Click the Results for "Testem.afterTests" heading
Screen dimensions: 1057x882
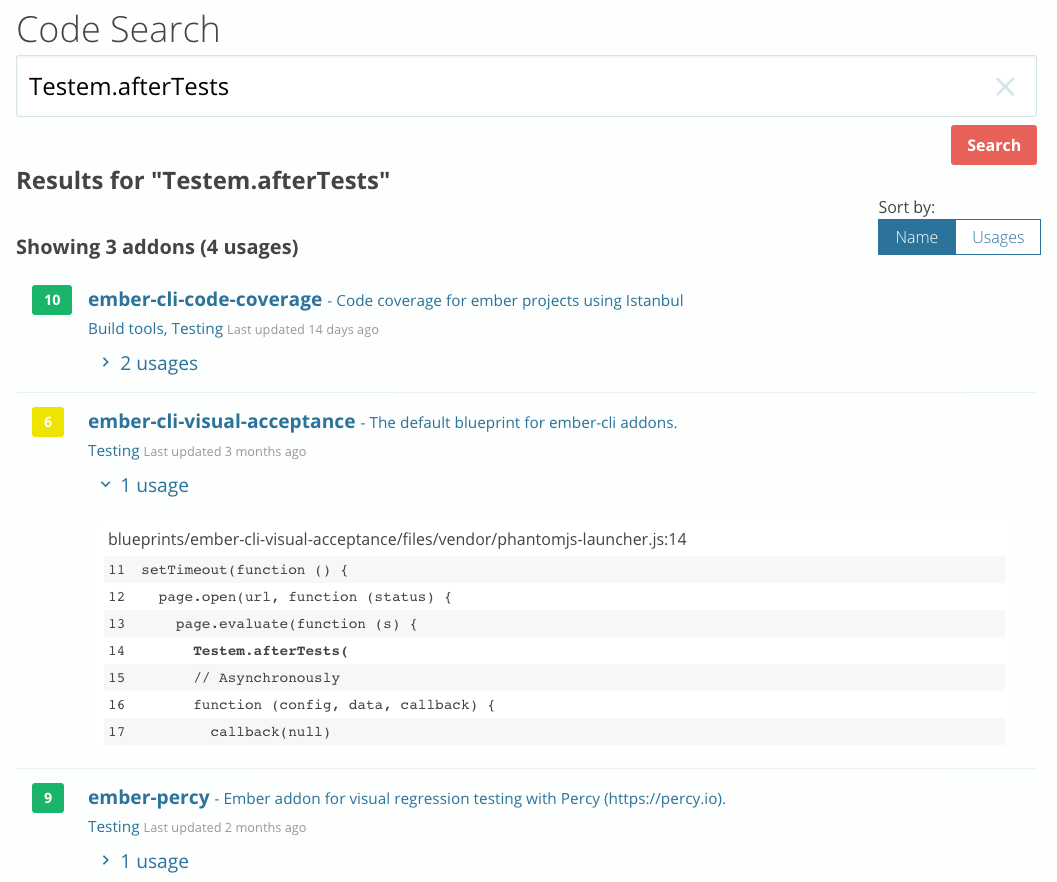coord(203,181)
